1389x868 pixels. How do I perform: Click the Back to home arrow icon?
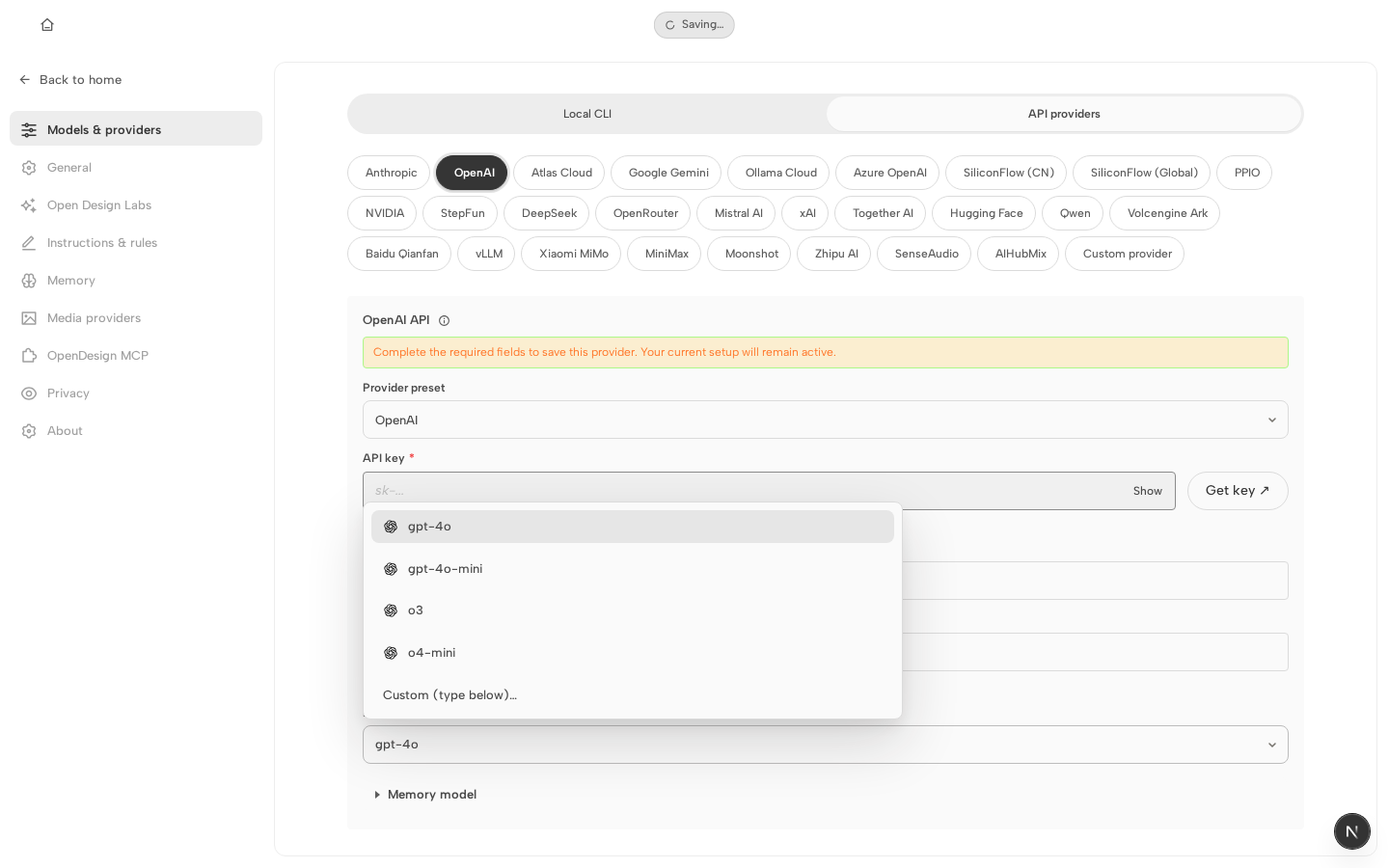click(x=25, y=80)
